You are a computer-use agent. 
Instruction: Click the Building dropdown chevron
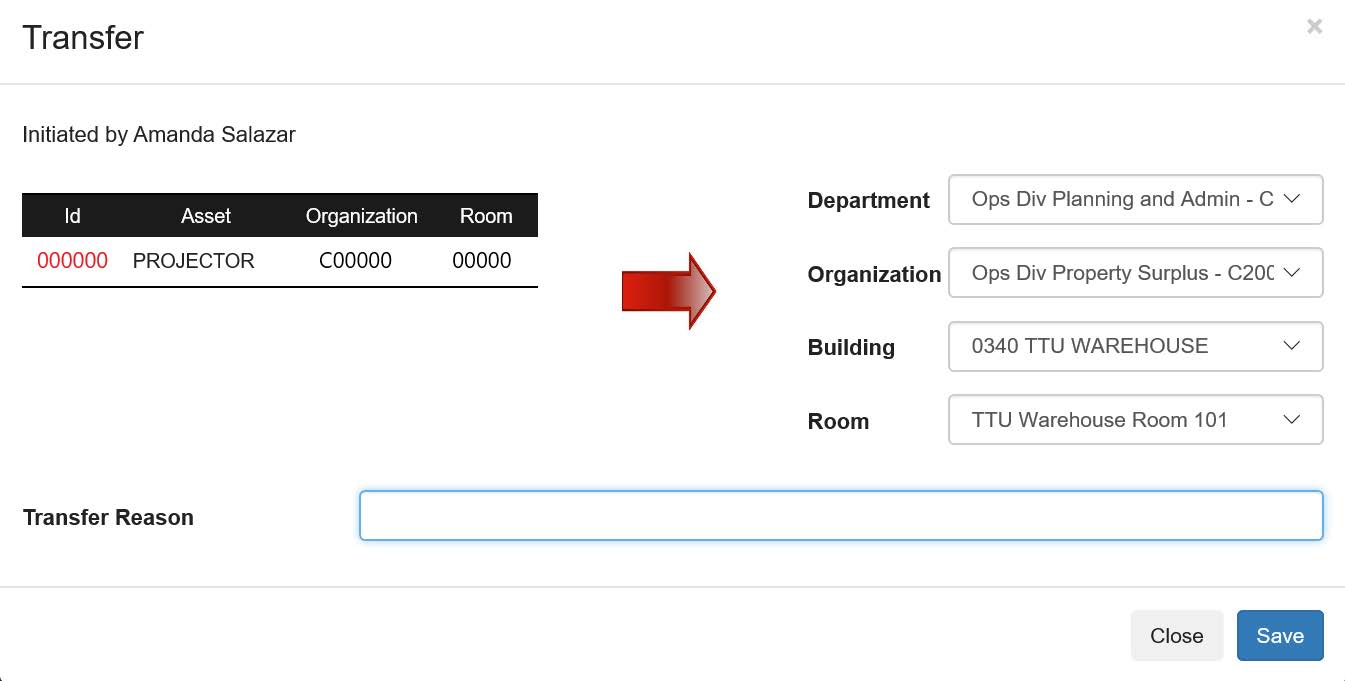(x=1293, y=346)
